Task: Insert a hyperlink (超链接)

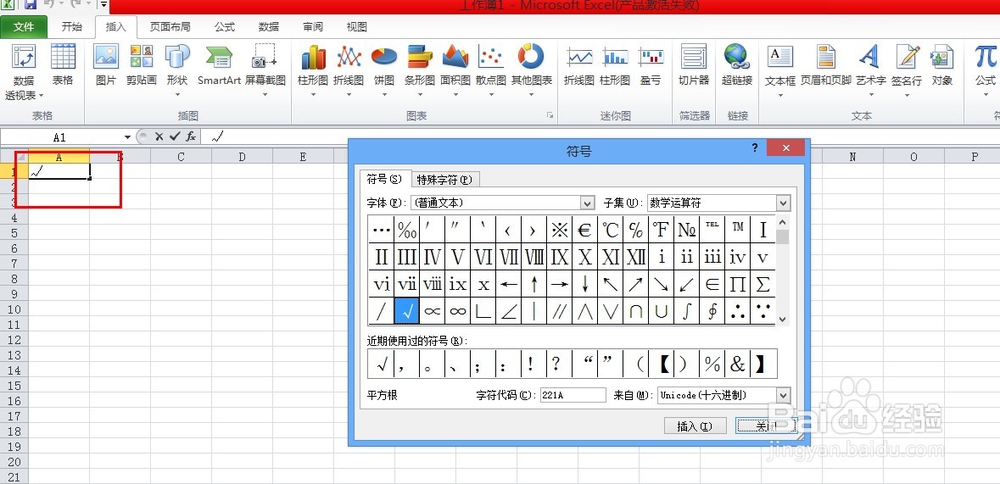Action: click(x=737, y=65)
